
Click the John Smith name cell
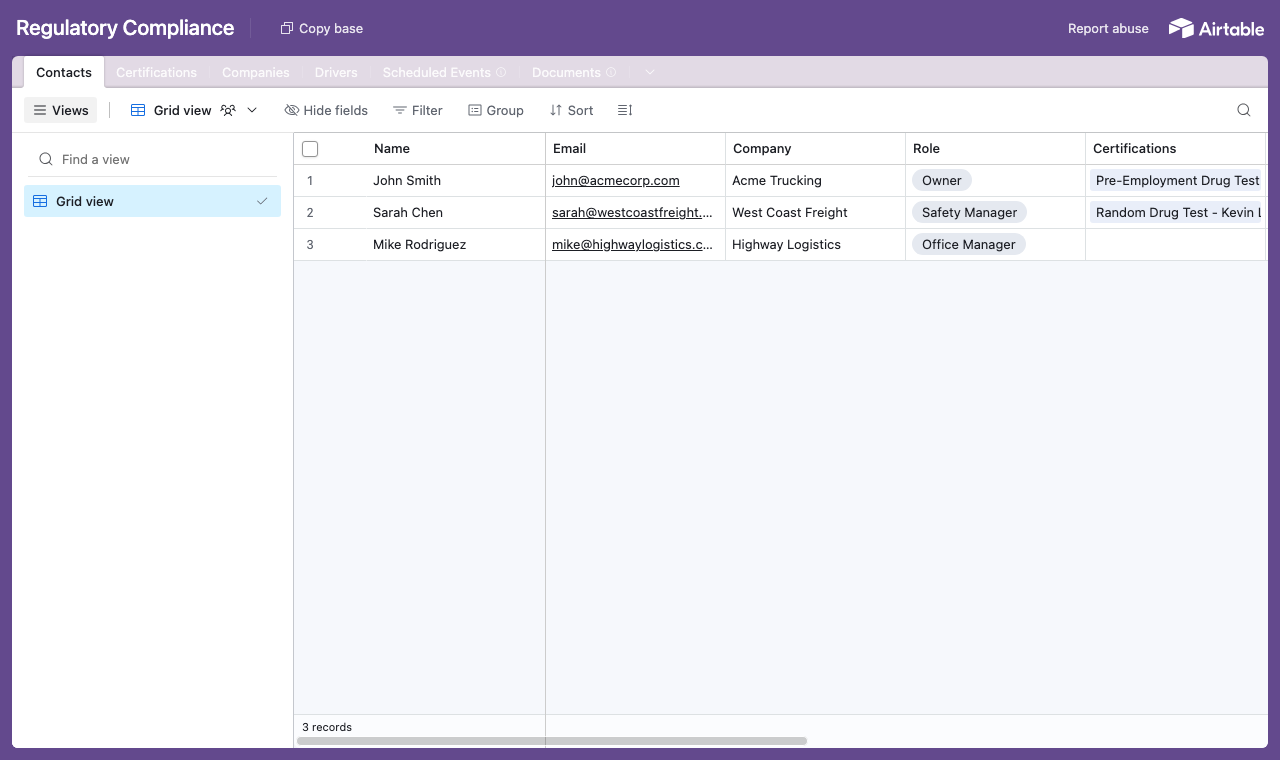pos(455,181)
